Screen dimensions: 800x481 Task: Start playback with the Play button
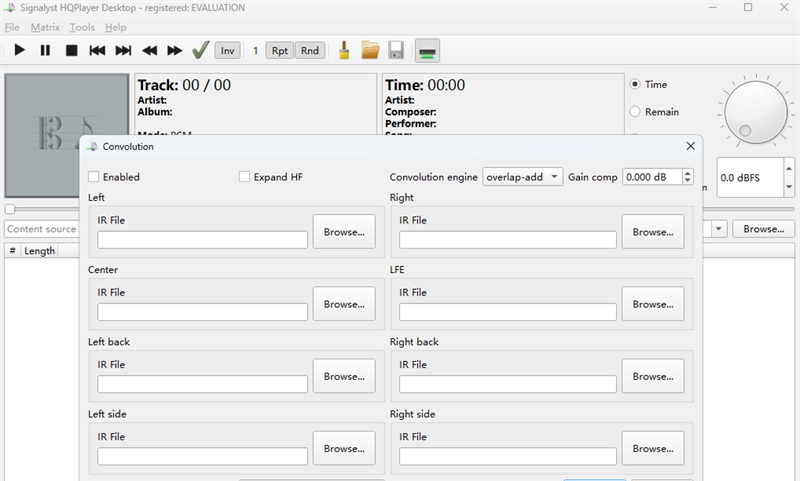tap(19, 50)
